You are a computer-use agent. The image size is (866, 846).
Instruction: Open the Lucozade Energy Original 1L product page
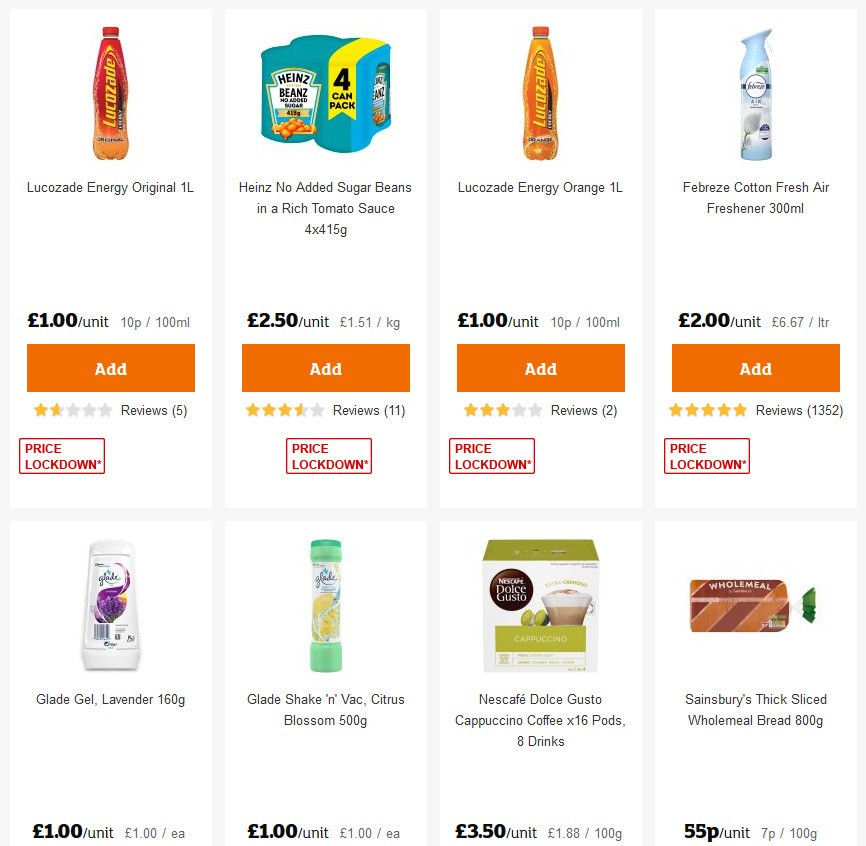tap(110, 187)
